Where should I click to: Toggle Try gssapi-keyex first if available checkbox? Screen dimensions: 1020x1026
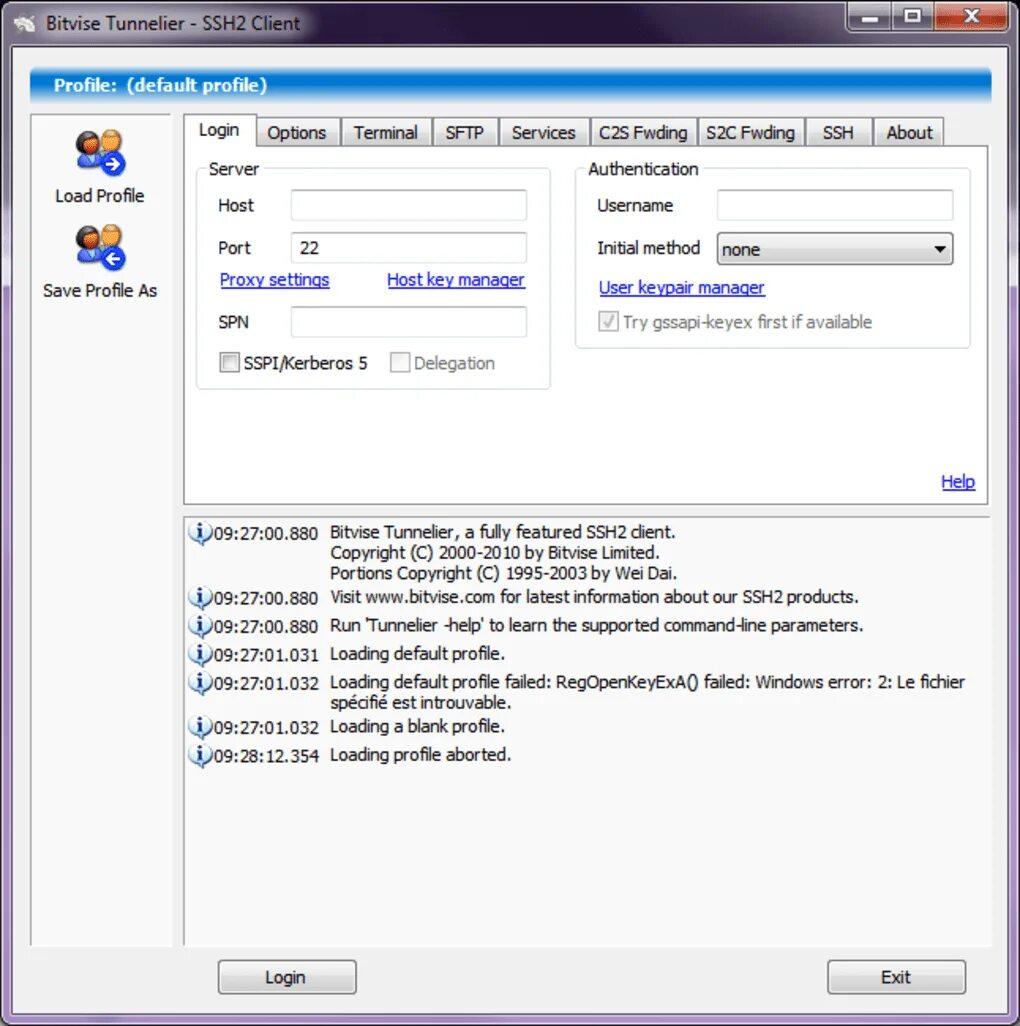pyautogui.click(x=608, y=321)
